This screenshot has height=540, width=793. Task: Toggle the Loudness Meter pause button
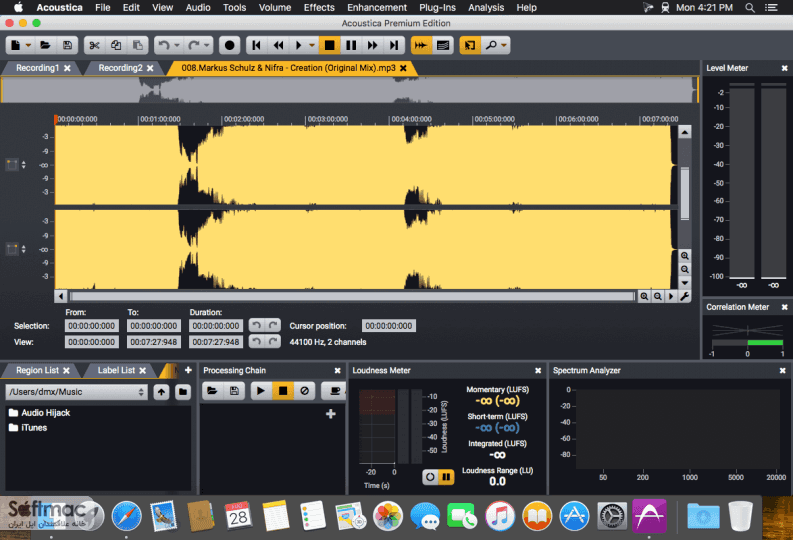tap(446, 477)
